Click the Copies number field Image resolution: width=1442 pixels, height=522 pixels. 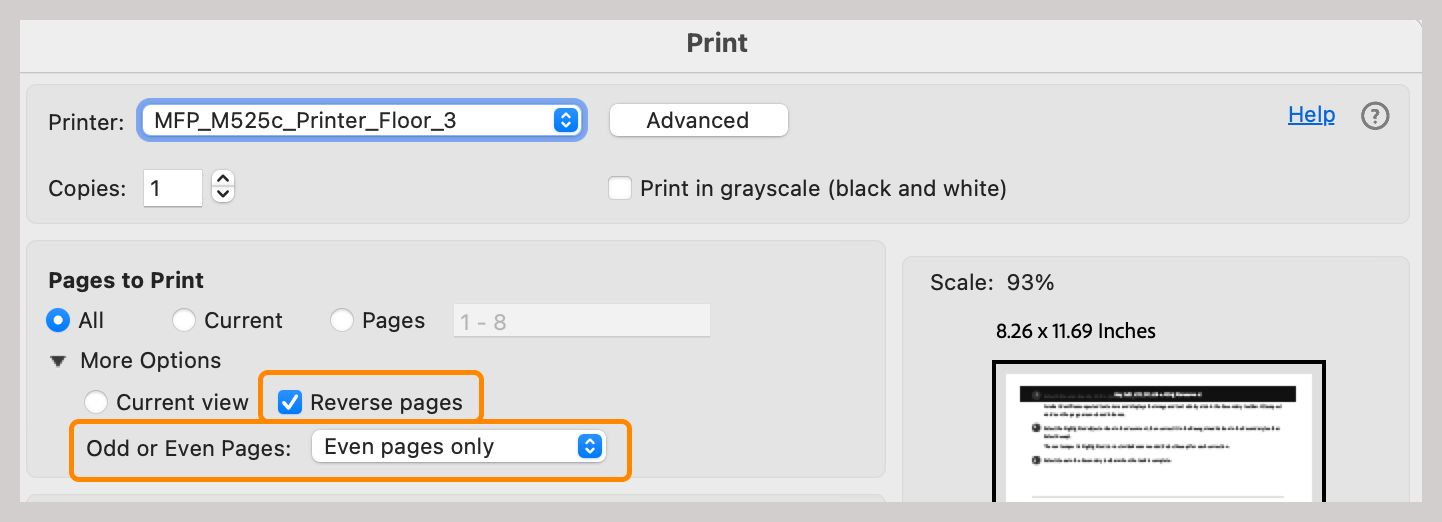tap(173, 188)
